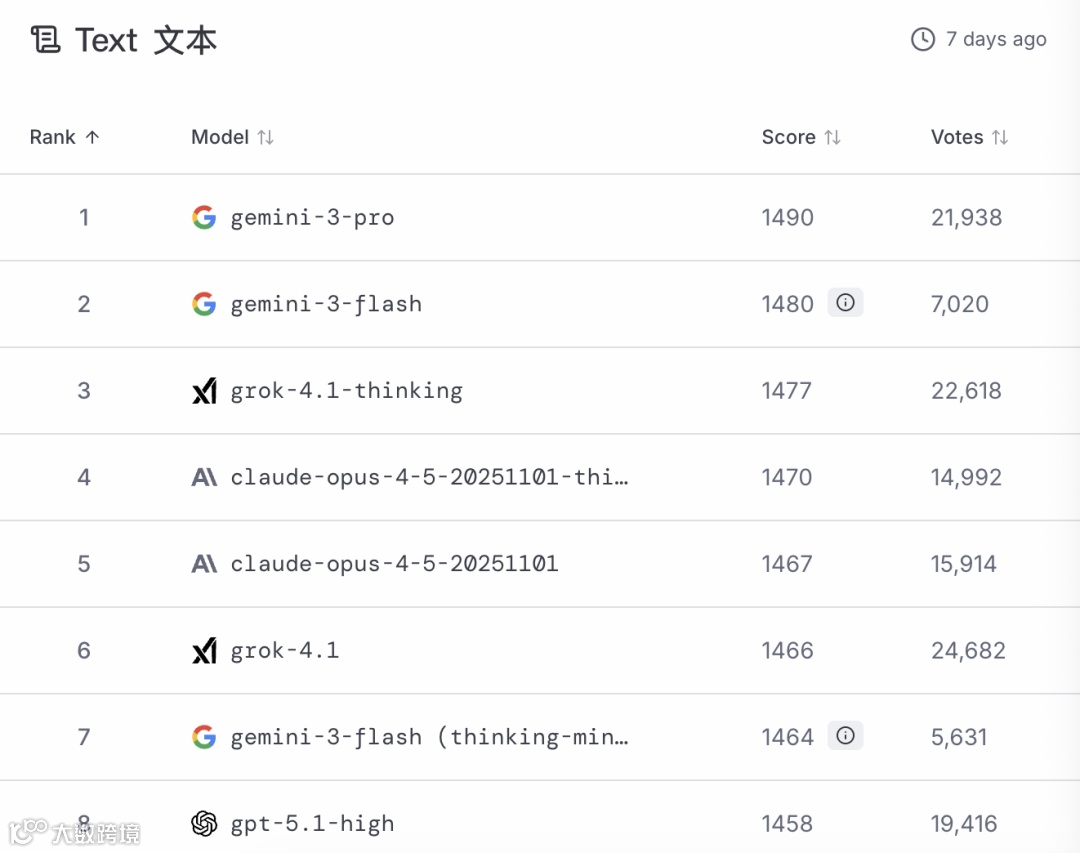Click rank number 5 in claude-opus row
Image resolution: width=1080 pixels, height=853 pixels.
(84, 564)
